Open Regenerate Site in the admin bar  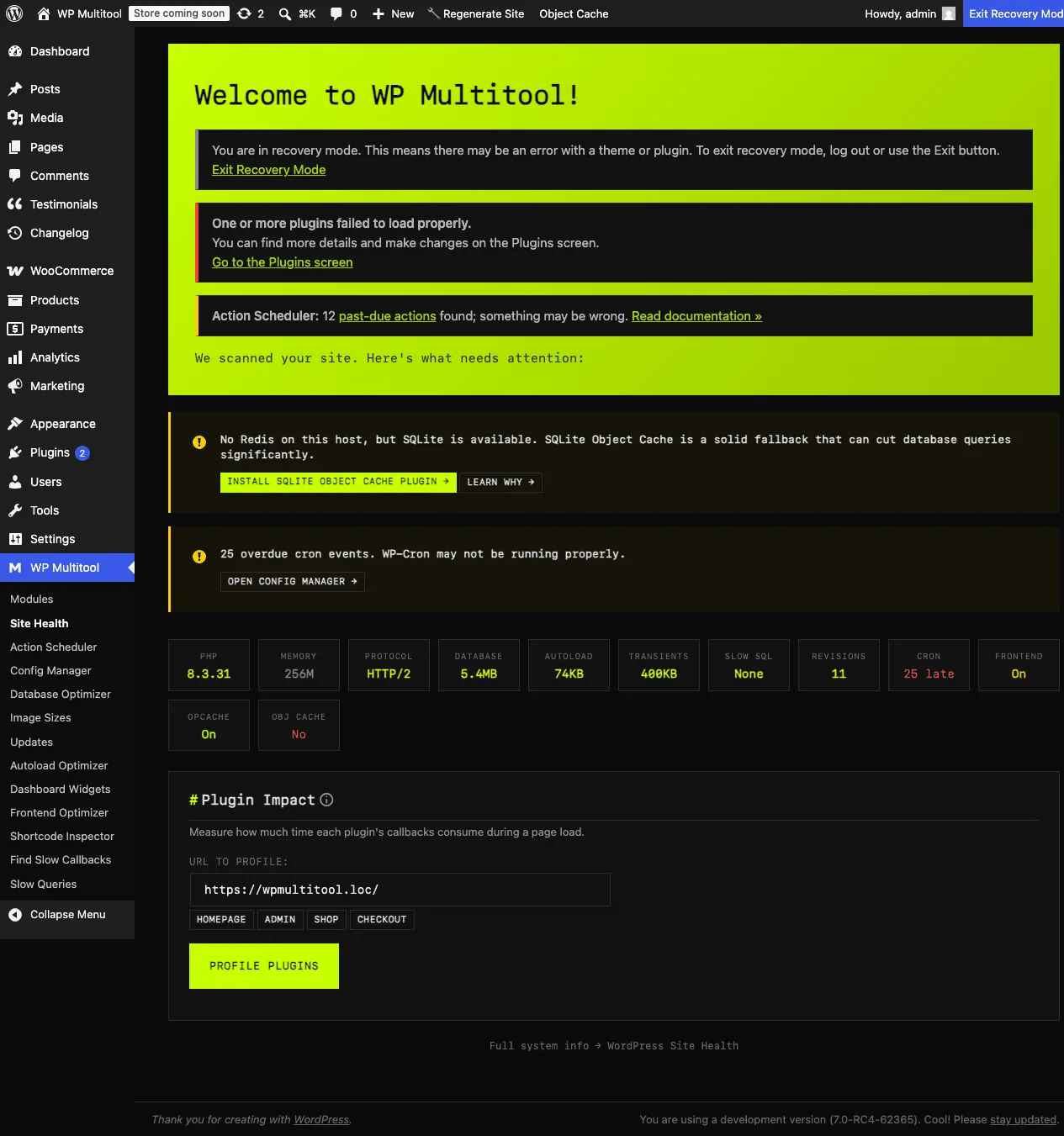point(475,13)
